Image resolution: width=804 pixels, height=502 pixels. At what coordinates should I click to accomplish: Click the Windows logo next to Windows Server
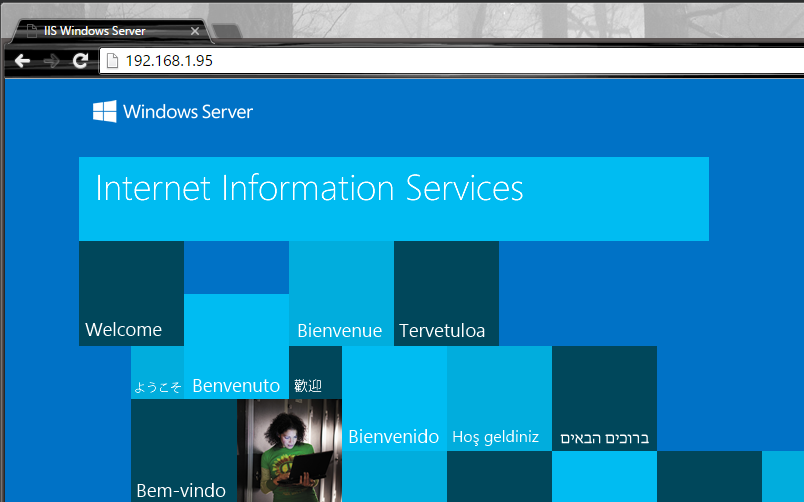[105, 111]
